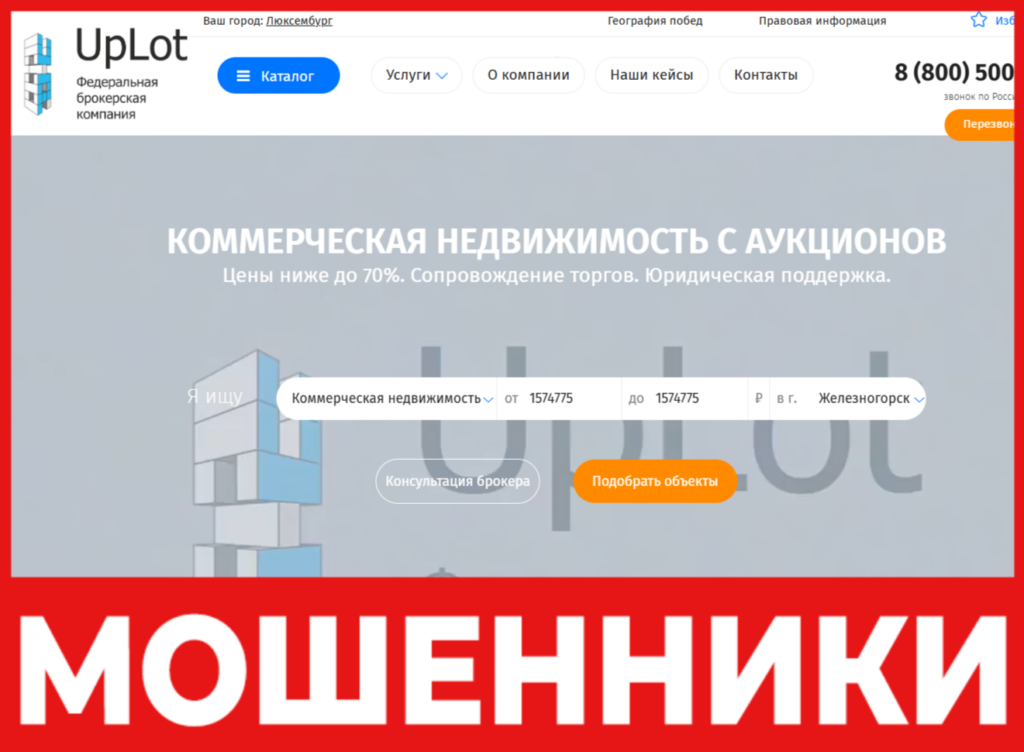The width and height of the screenshot is (1024, 752).
Task: Select the Контакты menu item
Action: point(765,74)
